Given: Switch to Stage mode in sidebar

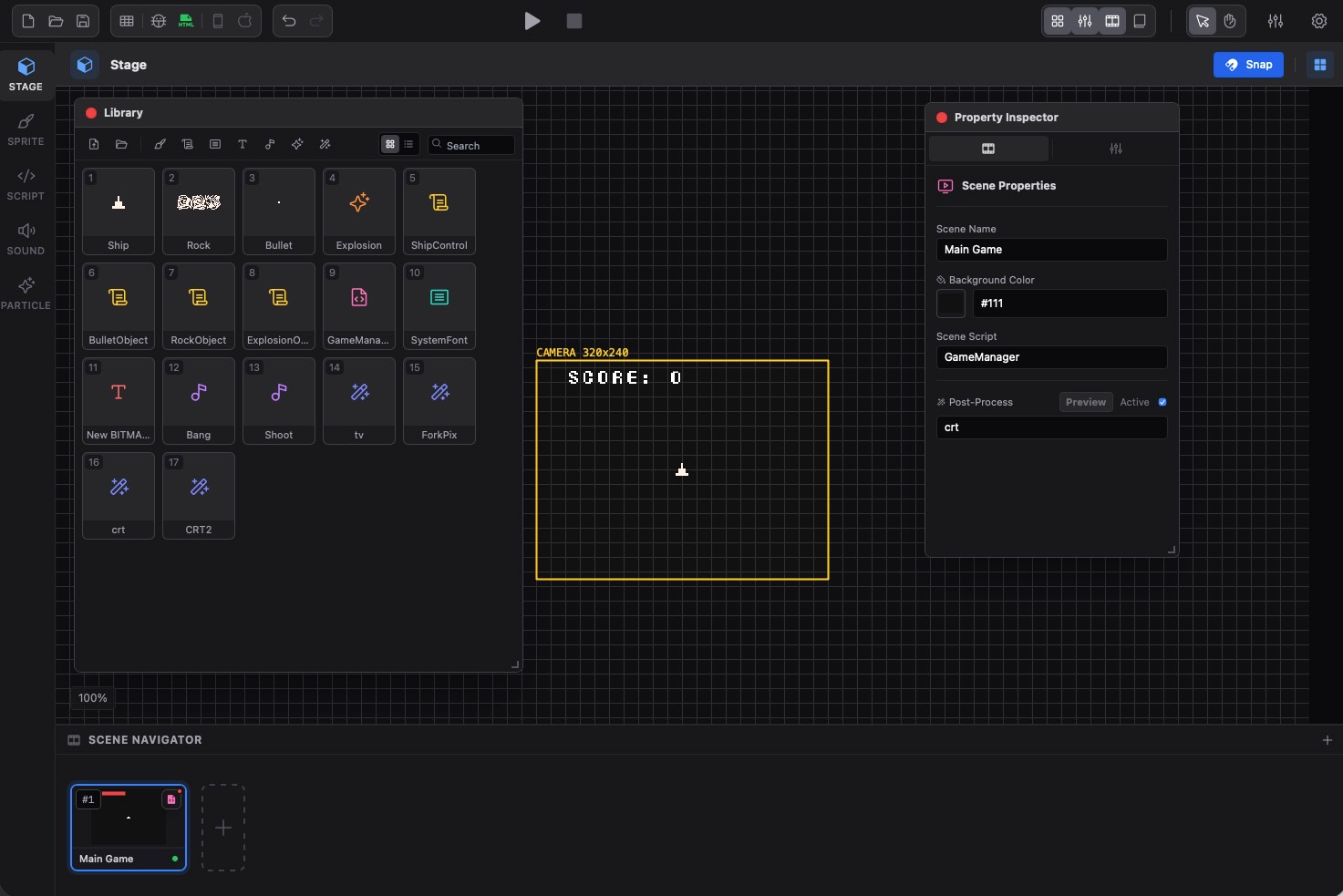Looking at the screenshot, I should [x=26, y=75].
